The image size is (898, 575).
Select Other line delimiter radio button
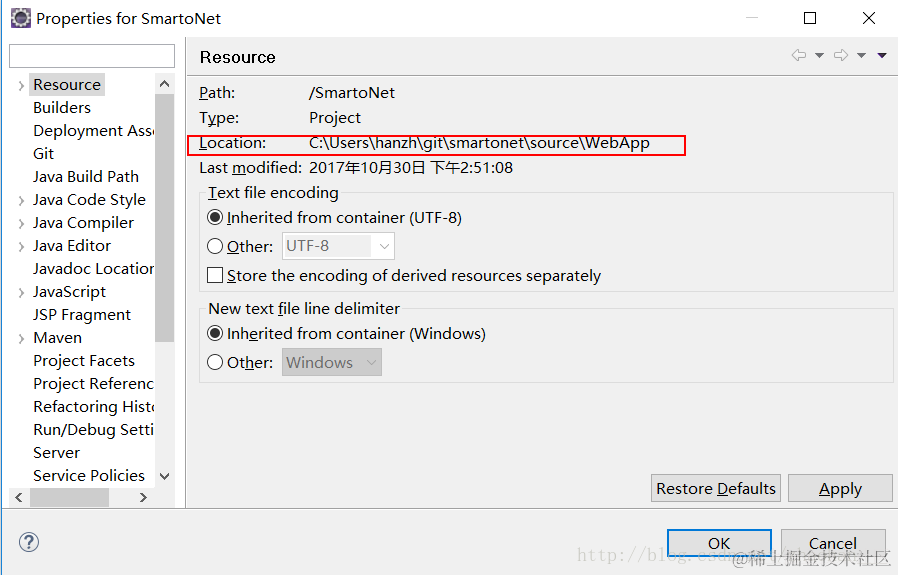pos(215,363)
